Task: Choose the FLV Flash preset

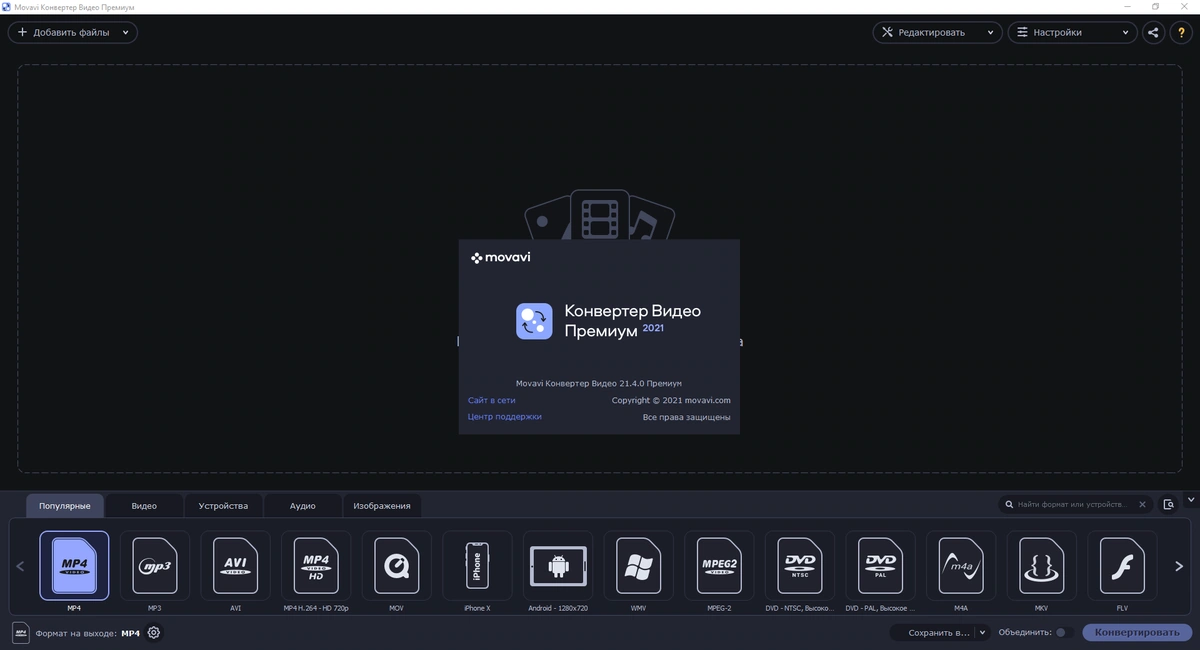Action: click(1122, 565)
